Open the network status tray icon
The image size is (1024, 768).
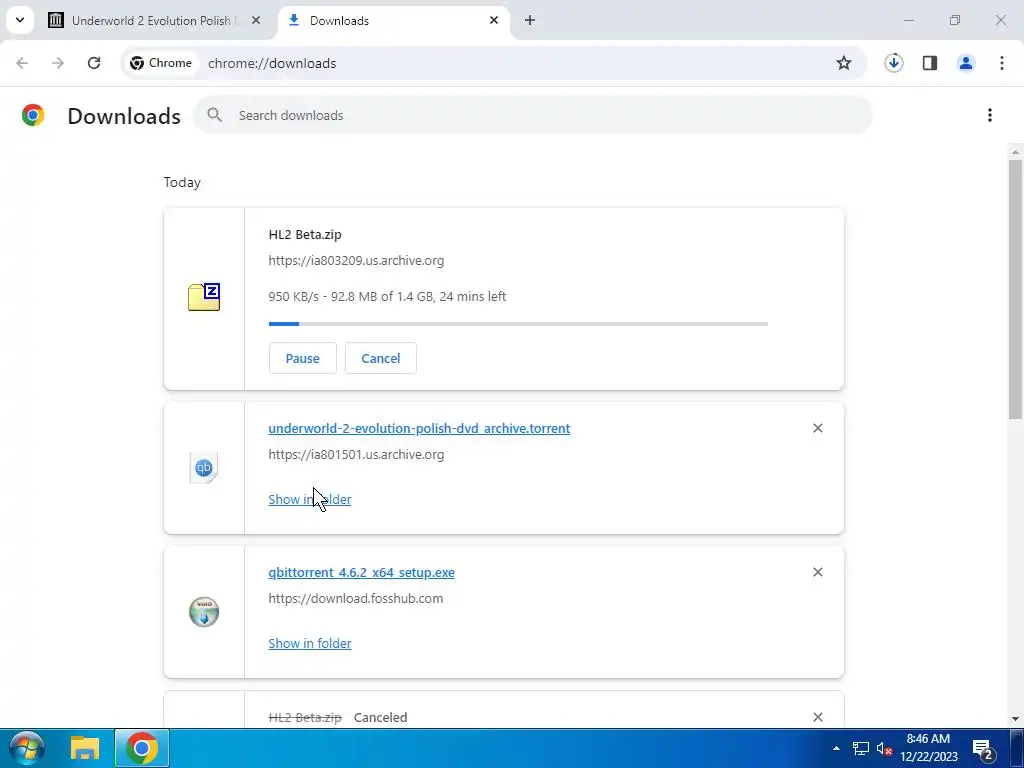[x=861, y=748]
